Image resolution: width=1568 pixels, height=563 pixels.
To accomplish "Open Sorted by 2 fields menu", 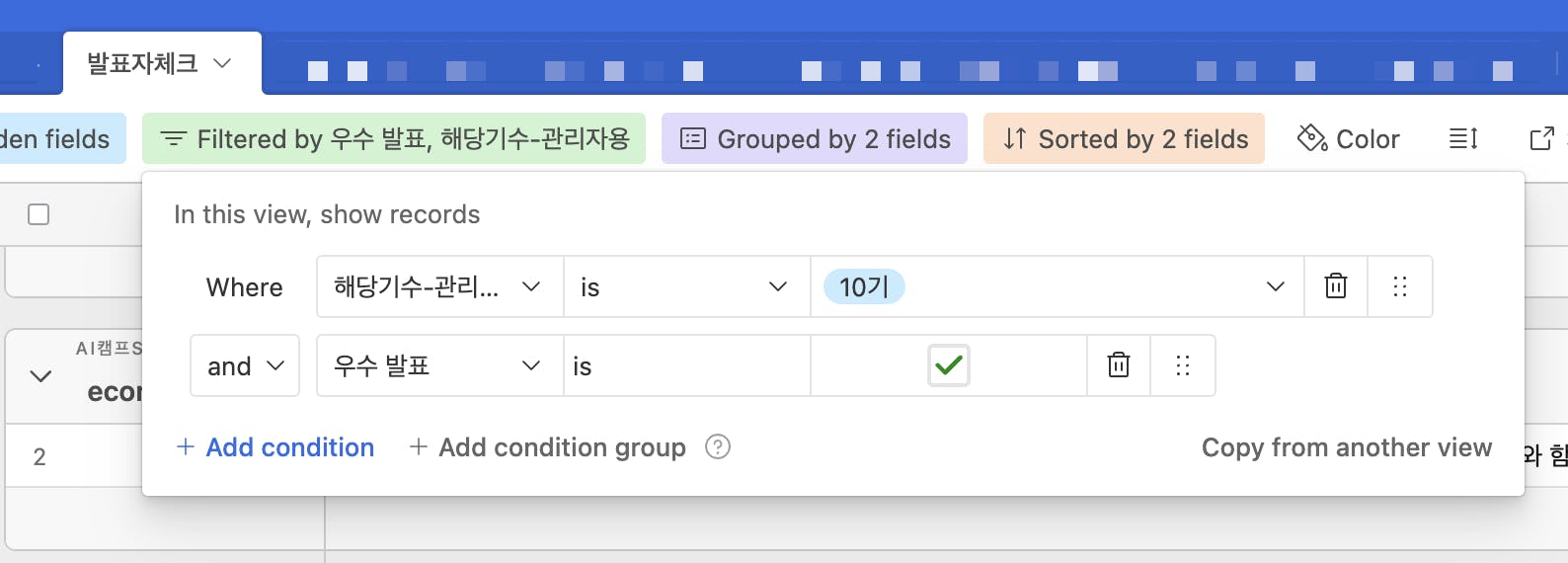I will click(1124, 139).
